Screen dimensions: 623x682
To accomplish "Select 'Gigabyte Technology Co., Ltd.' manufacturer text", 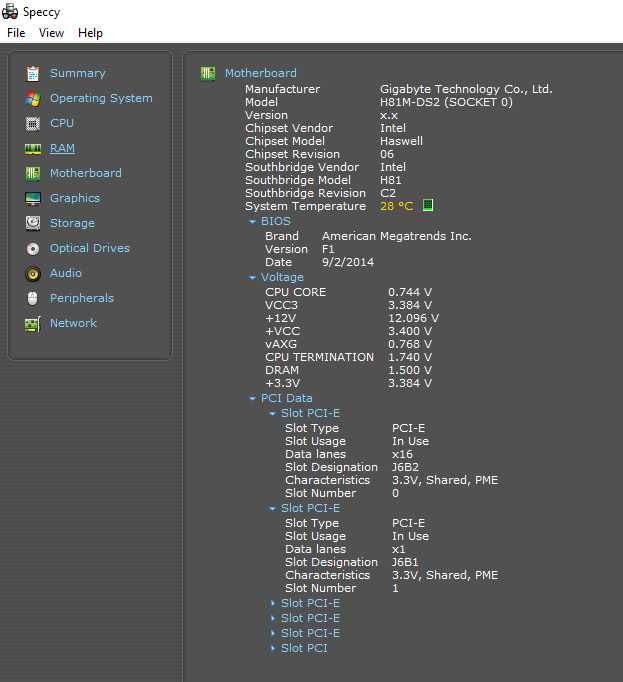I will [466, 89].
